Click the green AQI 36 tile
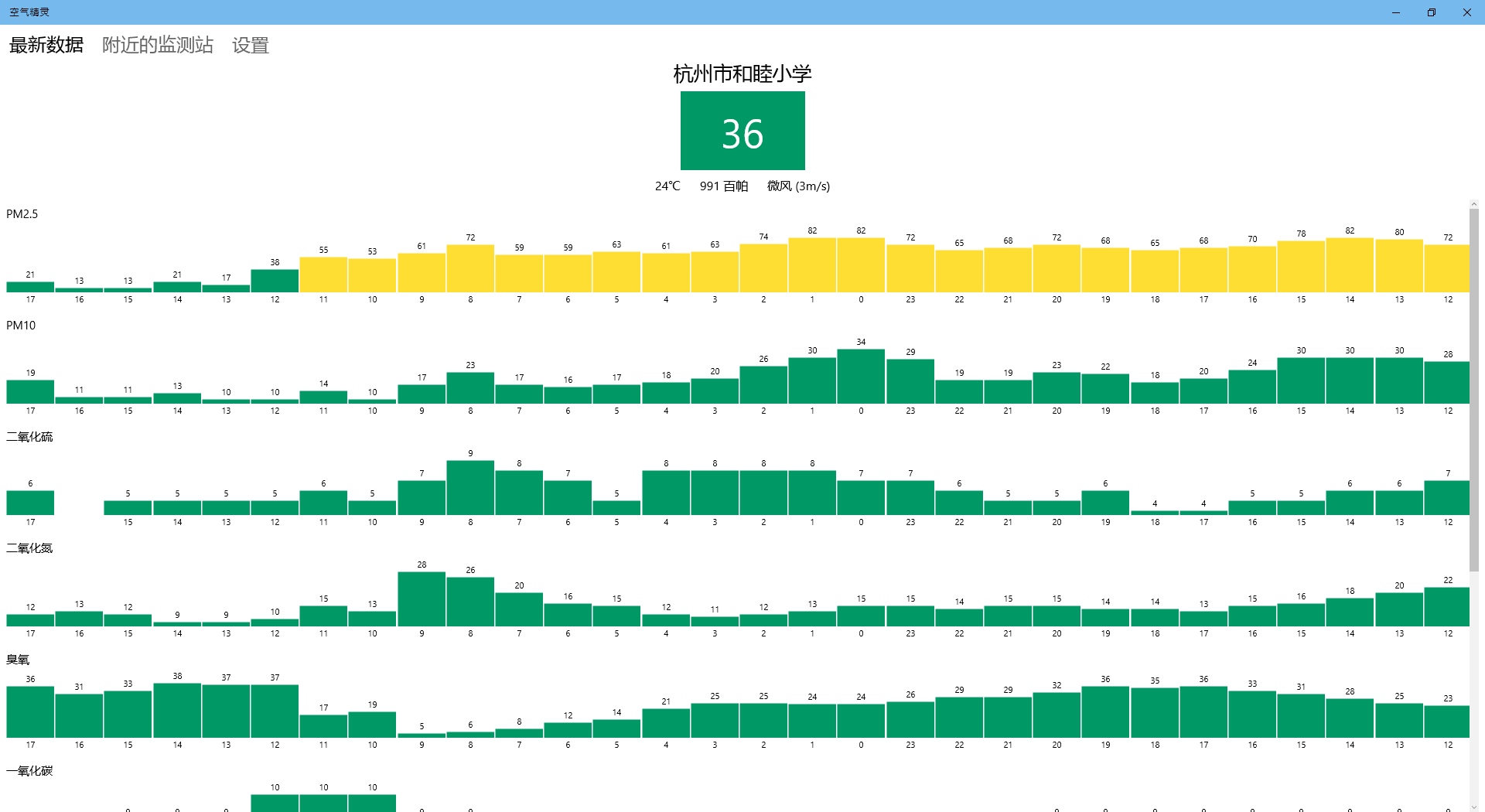Image resolution: width=1485 pixels, height=812 pixels. pos(742,131)
